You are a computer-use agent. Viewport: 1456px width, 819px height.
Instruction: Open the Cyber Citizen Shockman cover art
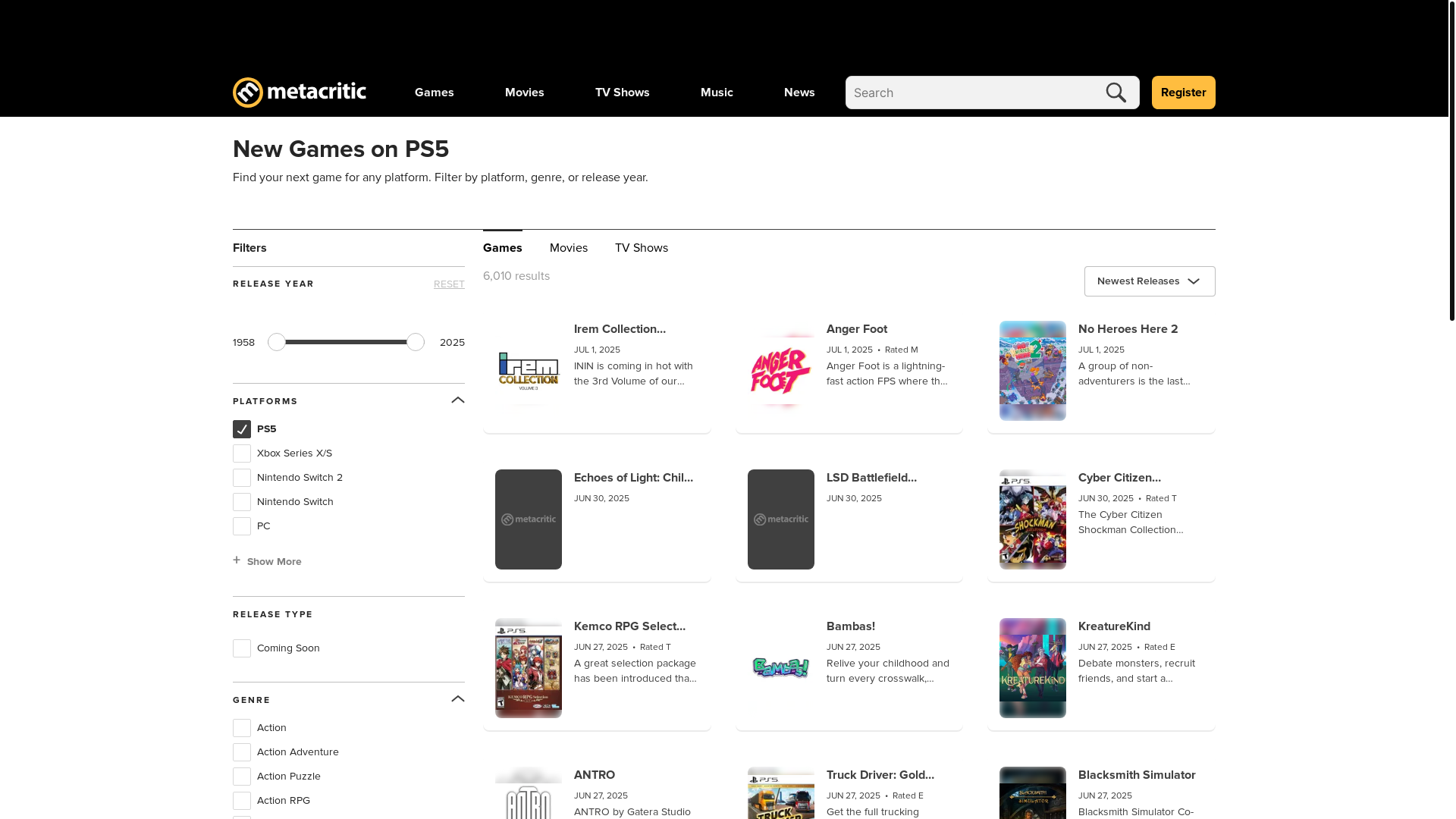click(1033, 519)
